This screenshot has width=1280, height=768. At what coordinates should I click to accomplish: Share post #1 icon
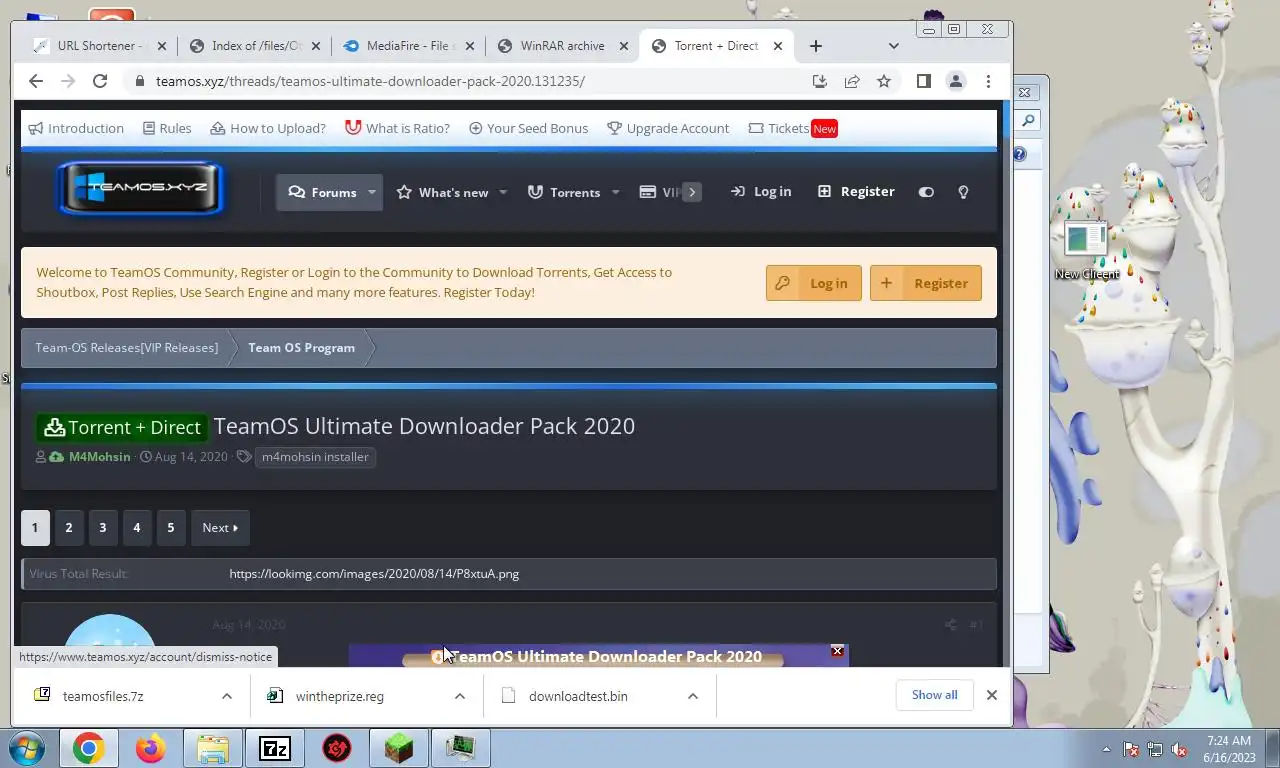(950, 625)
